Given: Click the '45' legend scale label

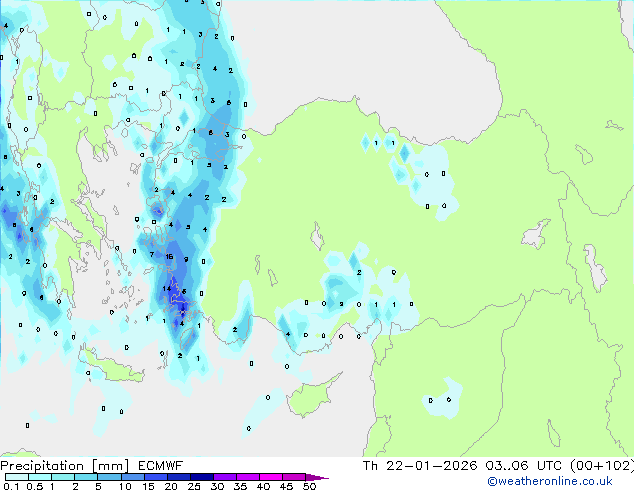Looking at the screenshot, I should [x=286, y=486].
